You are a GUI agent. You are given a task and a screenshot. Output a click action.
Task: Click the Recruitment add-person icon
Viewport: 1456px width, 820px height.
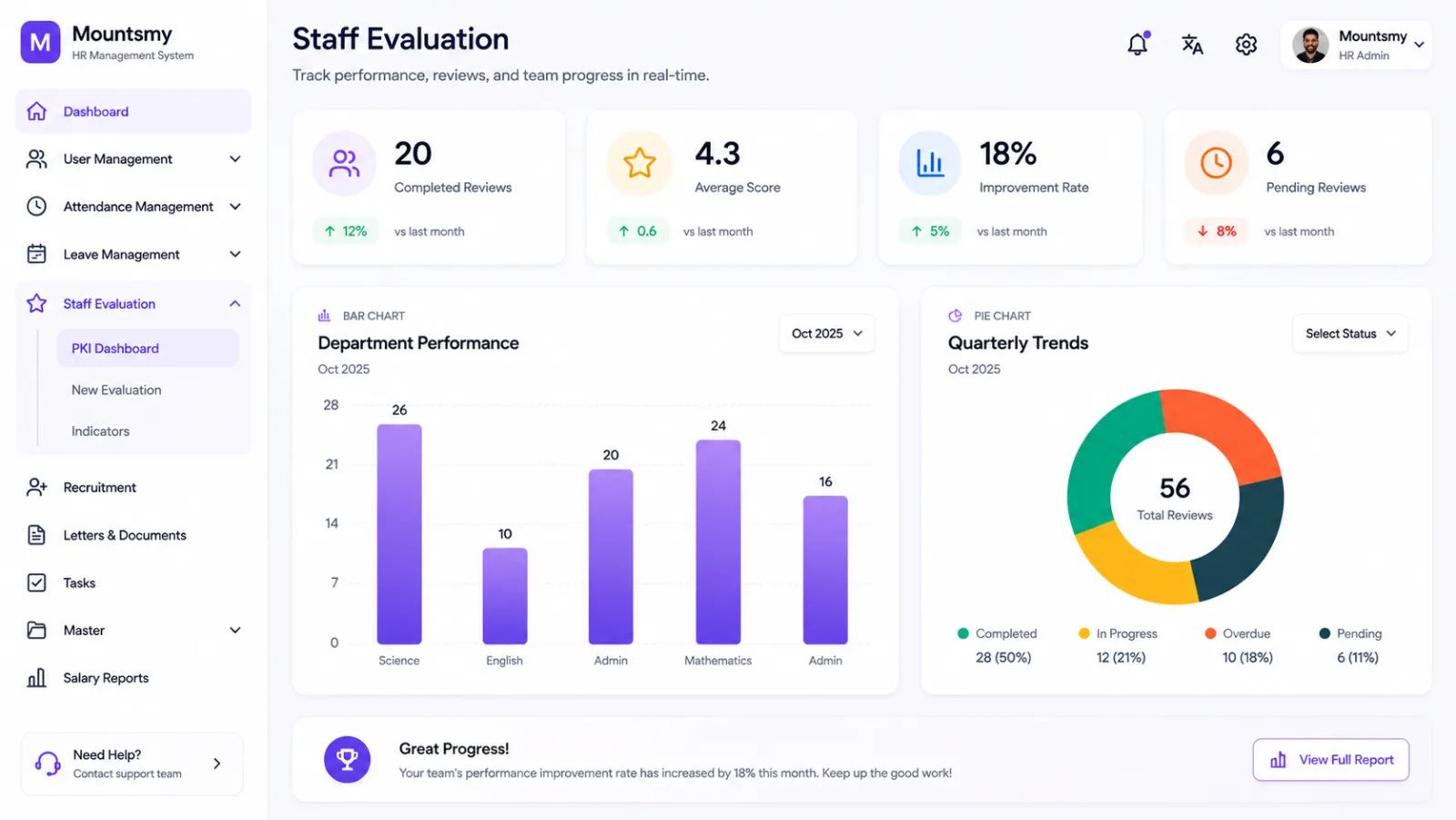tap(36, 488)
